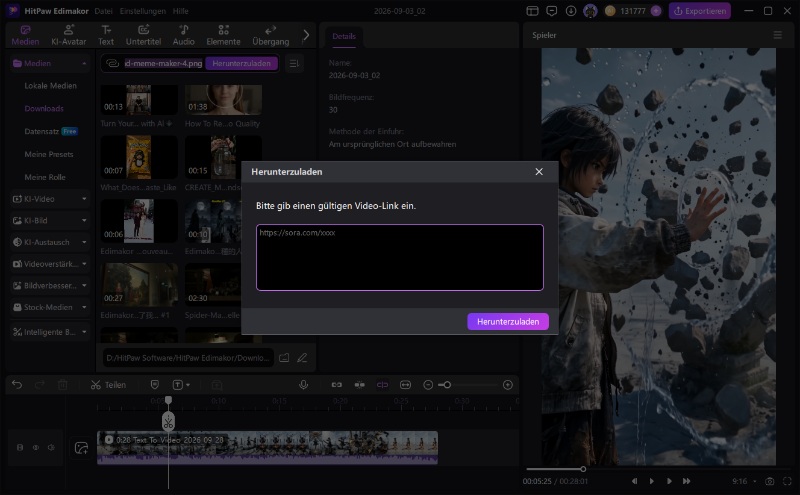The height and width of the screenshot is (495, 800).
Task: Expand the KI-Austausch section
Action: tap(49, 242)
